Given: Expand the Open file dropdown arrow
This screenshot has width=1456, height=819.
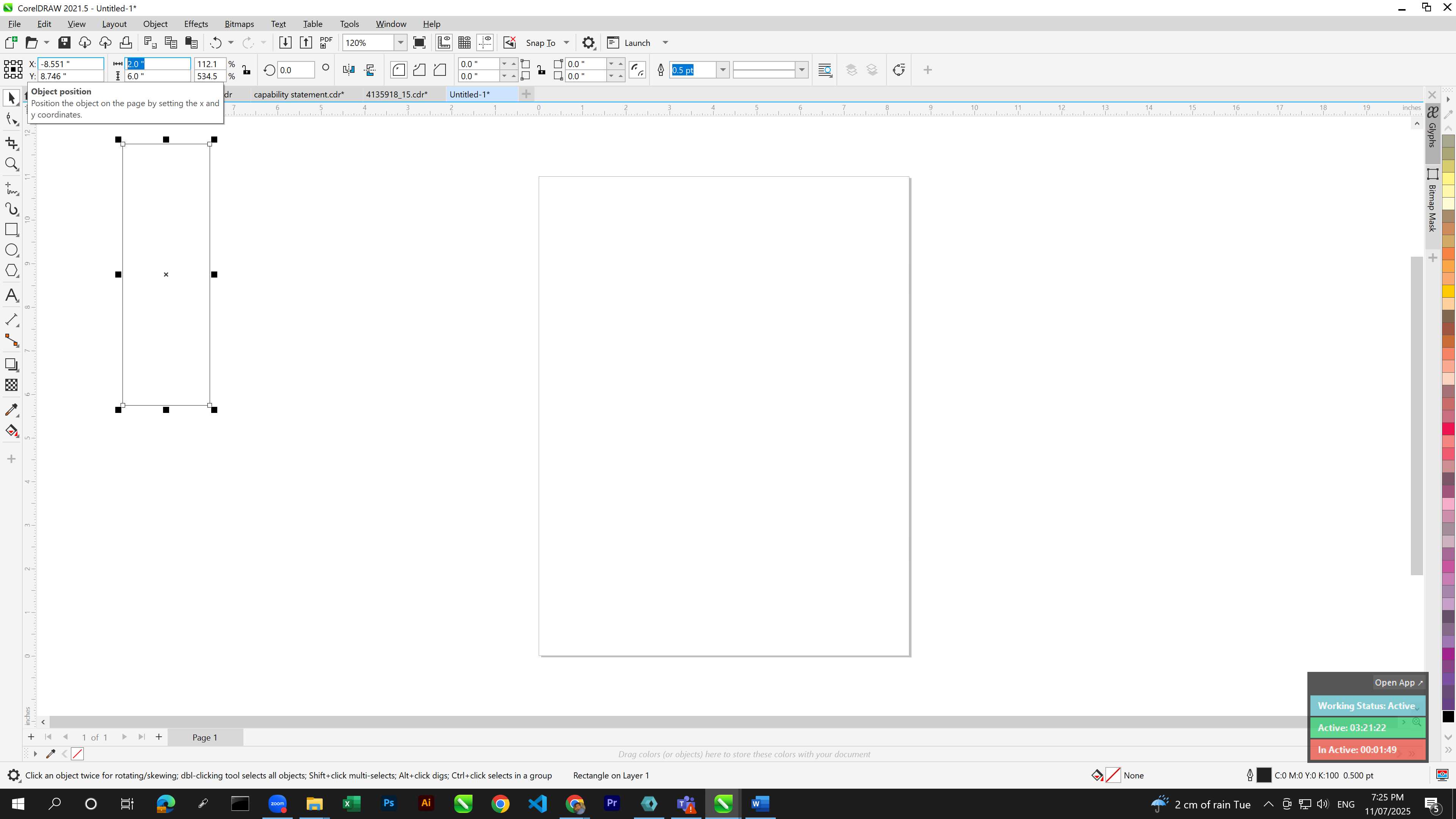Looking at the screenshot, I should [x=46, y=42].
